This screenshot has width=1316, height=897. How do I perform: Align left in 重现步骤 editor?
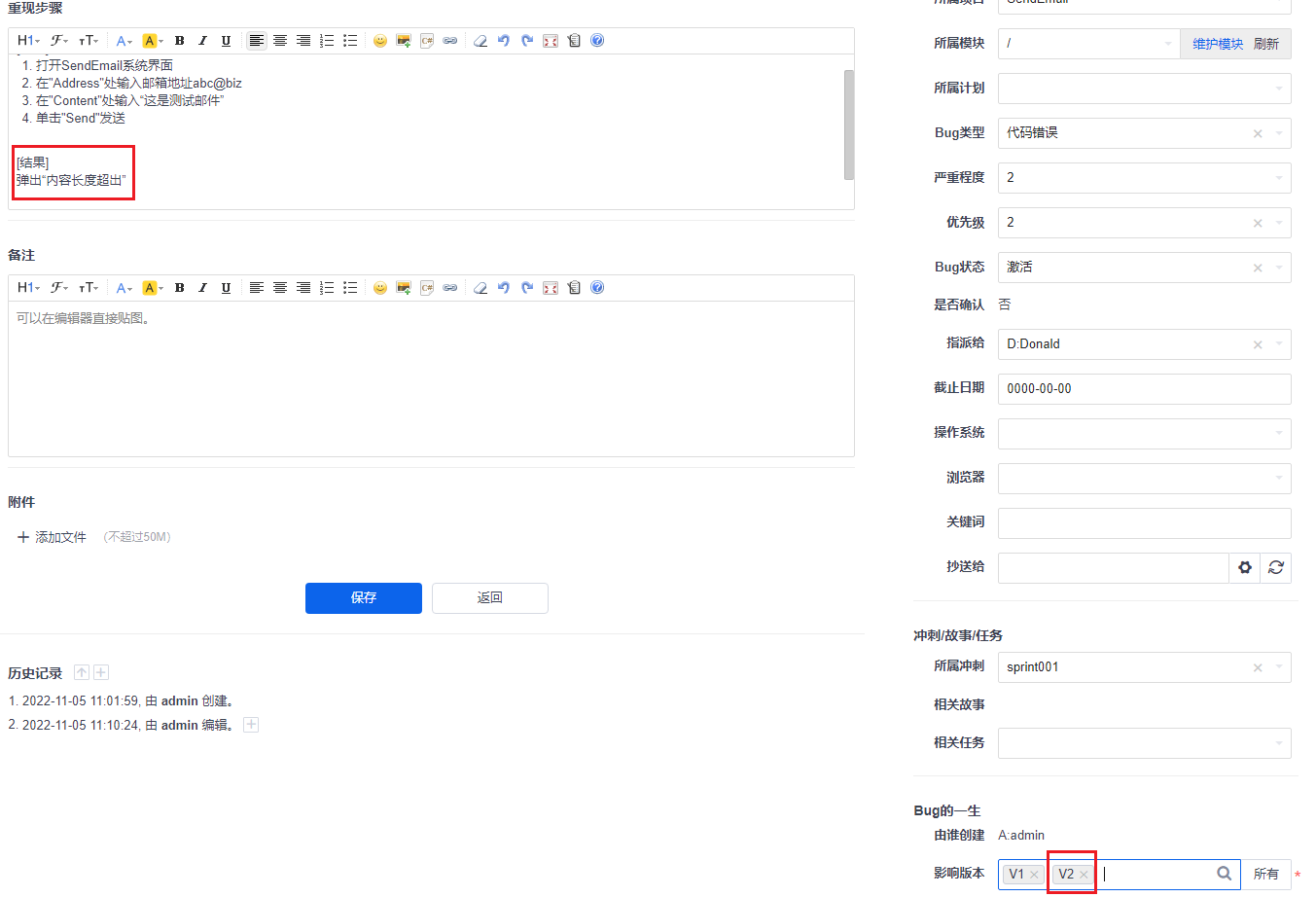click(257, 41)
